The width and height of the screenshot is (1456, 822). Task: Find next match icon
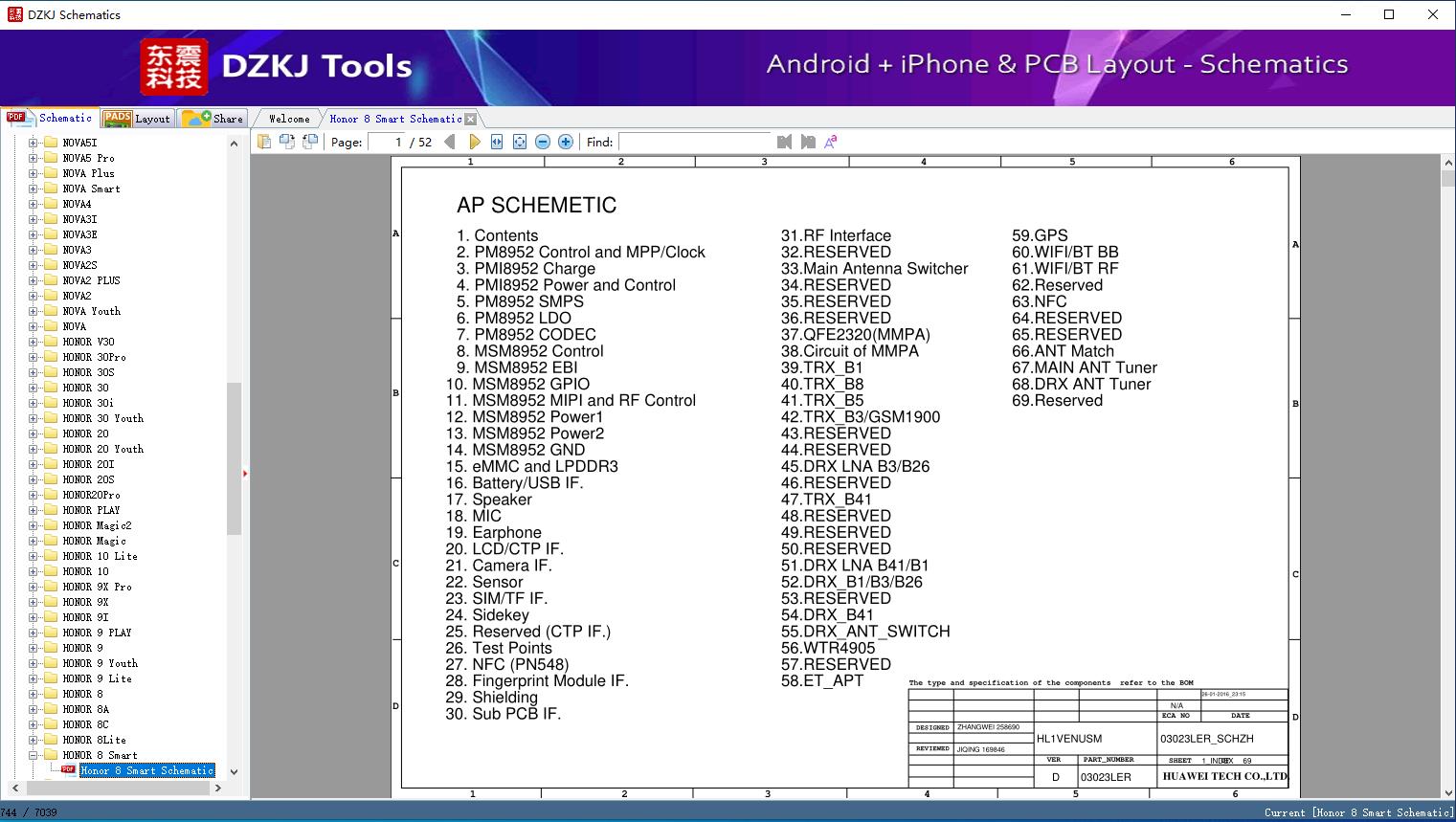click(808, 142)
